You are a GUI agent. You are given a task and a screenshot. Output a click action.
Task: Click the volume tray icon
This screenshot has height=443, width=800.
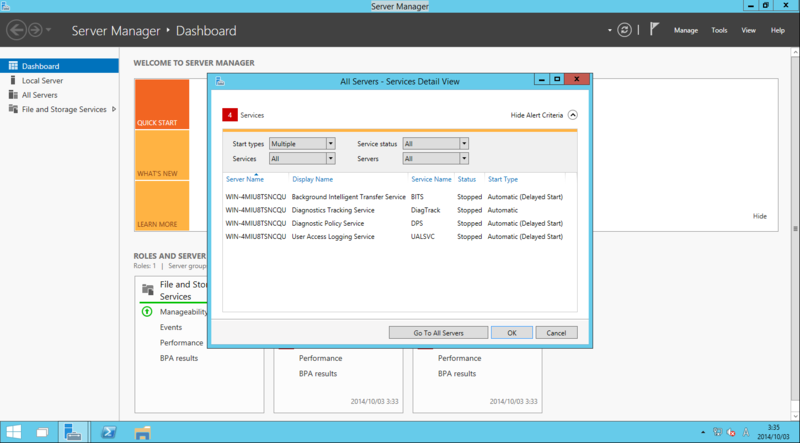tap(731, 432)
